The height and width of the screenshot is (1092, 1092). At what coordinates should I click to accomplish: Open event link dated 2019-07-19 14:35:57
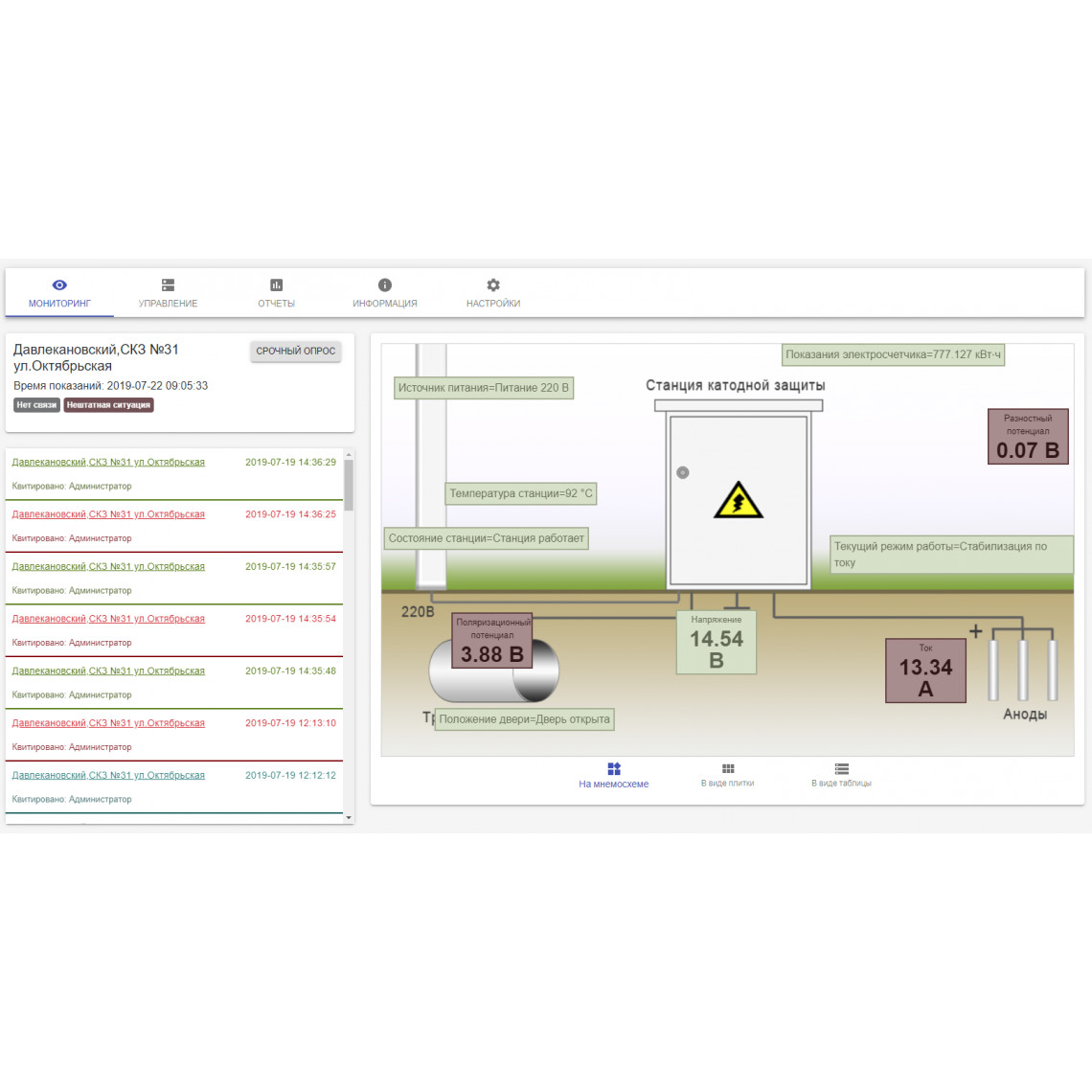pyautogui.click(x=108, y=567)
